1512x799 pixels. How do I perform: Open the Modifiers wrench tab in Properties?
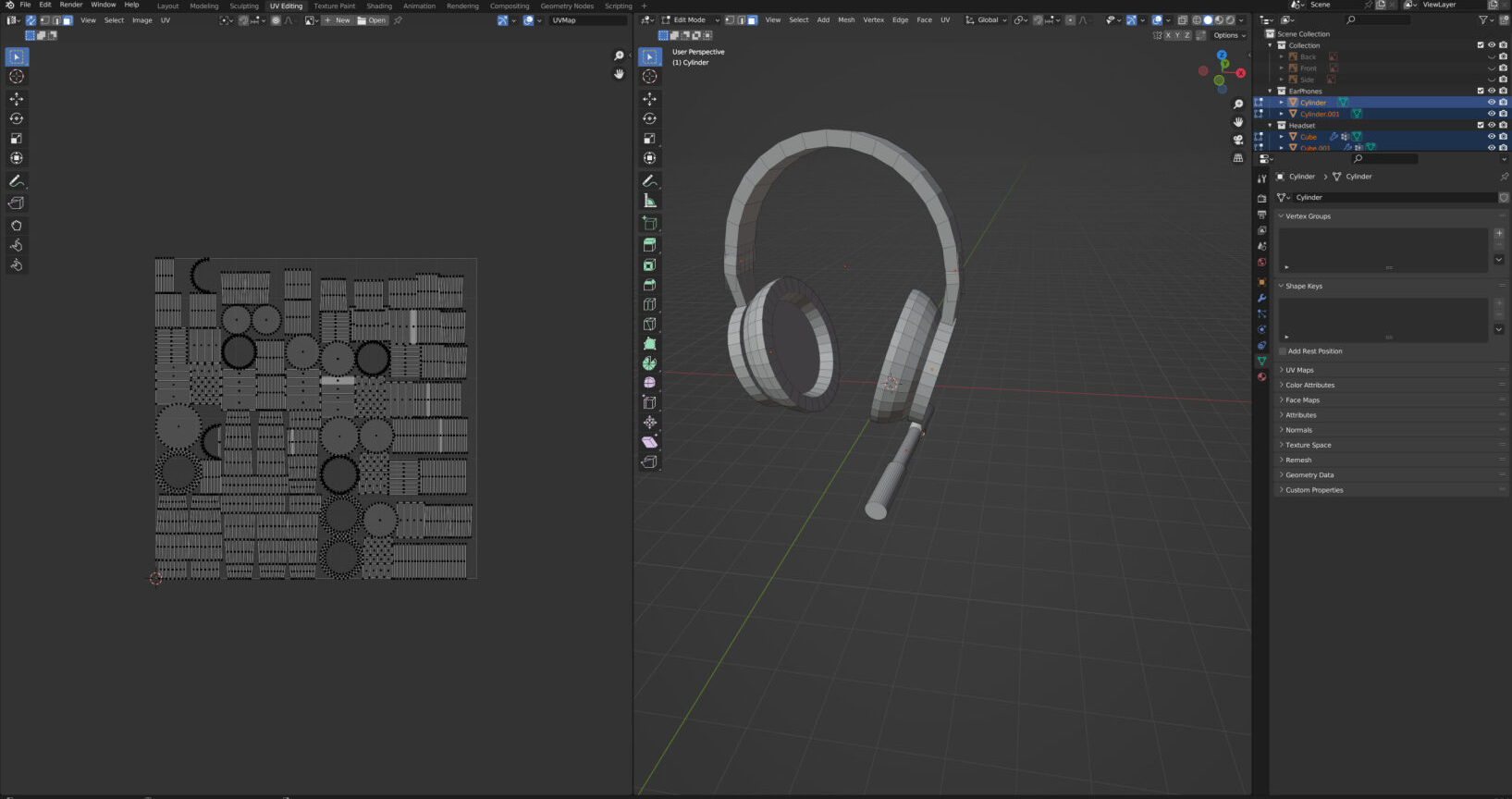pyautogui.click(x=1261, y=298)
